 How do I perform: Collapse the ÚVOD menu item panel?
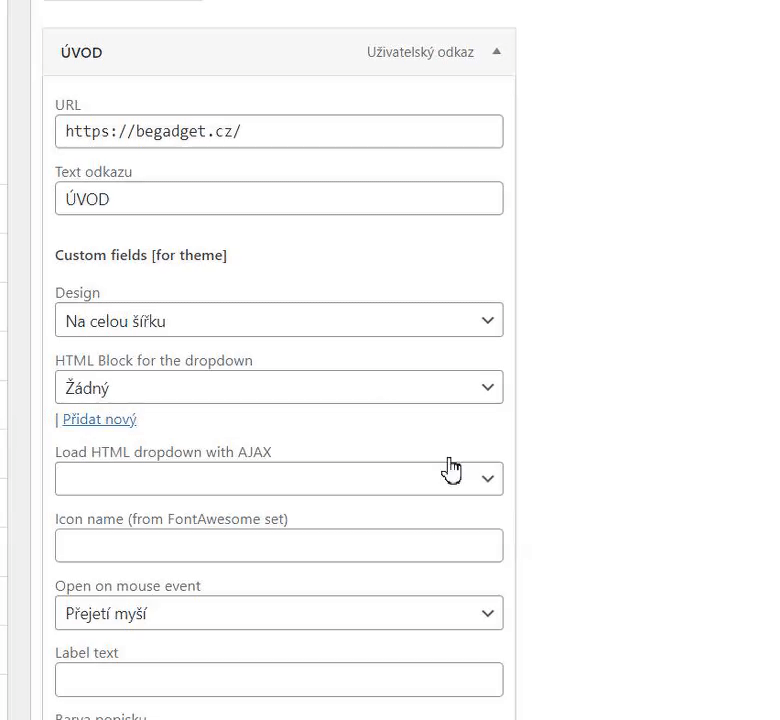496,52
